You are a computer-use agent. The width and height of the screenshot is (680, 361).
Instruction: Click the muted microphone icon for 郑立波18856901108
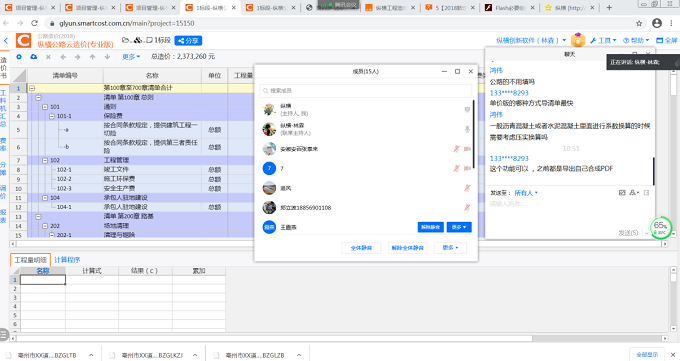pos(467,207)
